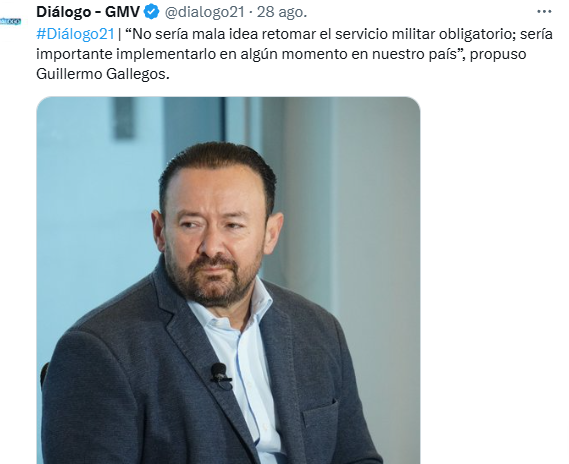Image resolution: width=569 pixels, height=464 pixels.
Task: Click the Diálogo - GMV display name
Action: (88, 12)
